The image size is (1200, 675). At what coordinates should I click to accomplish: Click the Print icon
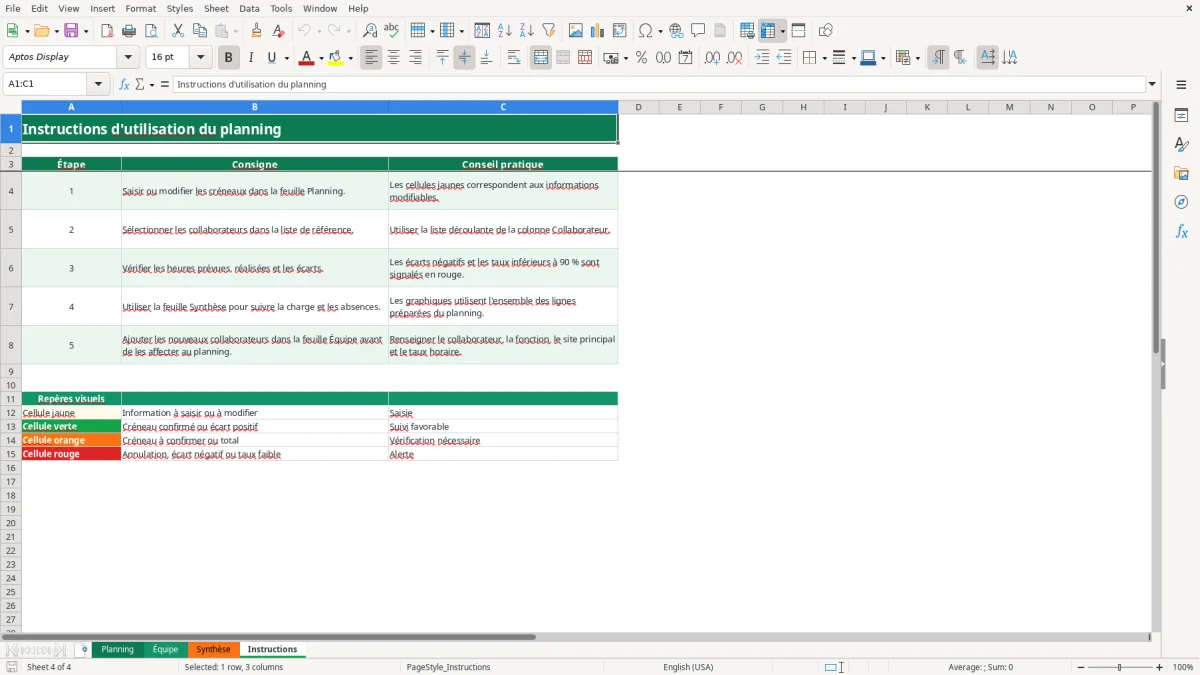129,31
